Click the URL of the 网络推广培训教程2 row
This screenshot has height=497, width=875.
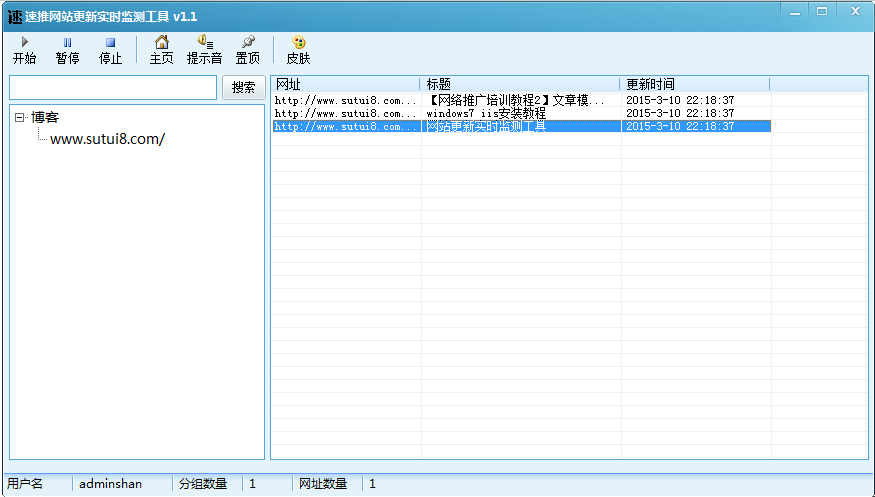coord(346,100)
